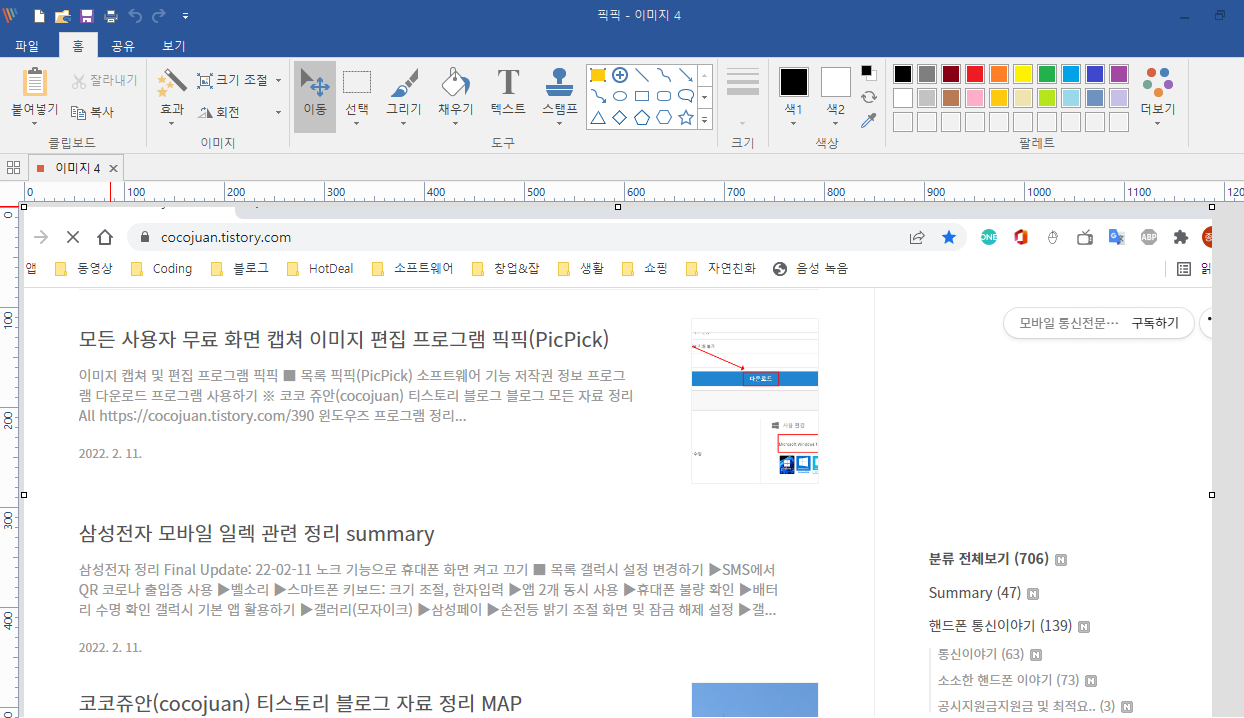
Task: Expand the 채우기 dropdown arrow
Action: (x=455, y=124)
